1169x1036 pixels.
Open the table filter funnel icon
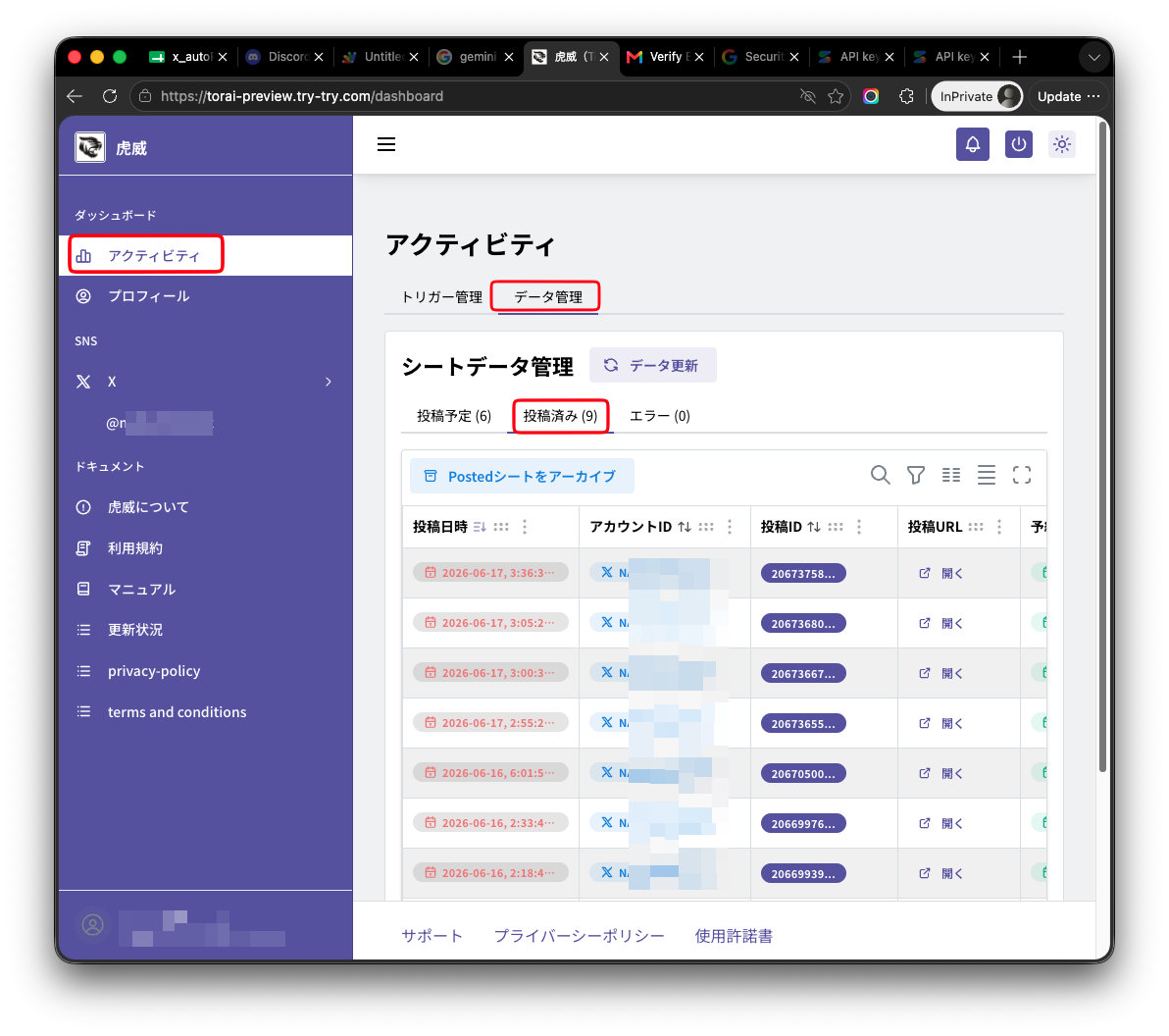point(916,475)
